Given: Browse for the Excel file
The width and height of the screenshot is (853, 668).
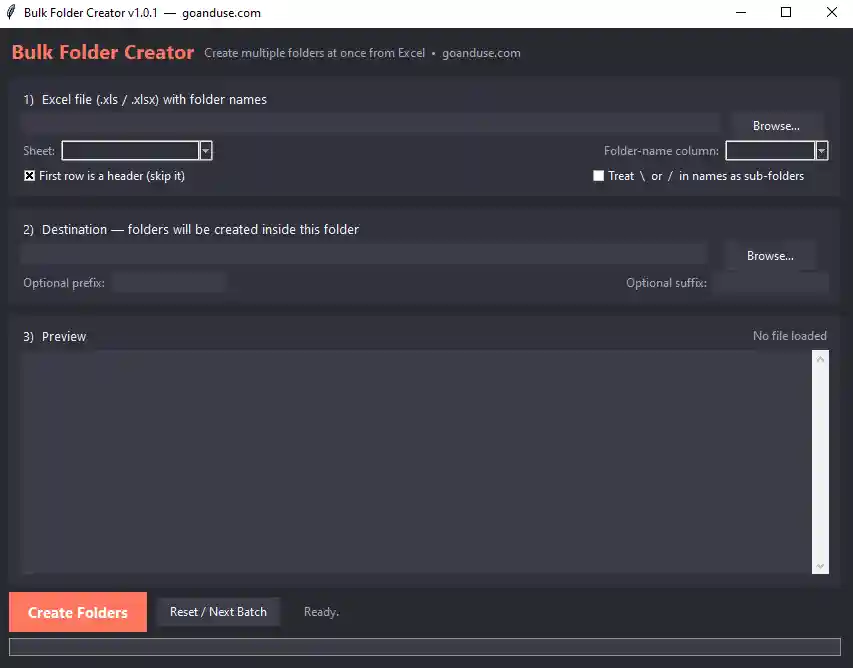Looking at the screenshot, I should [x=776, y=126].
